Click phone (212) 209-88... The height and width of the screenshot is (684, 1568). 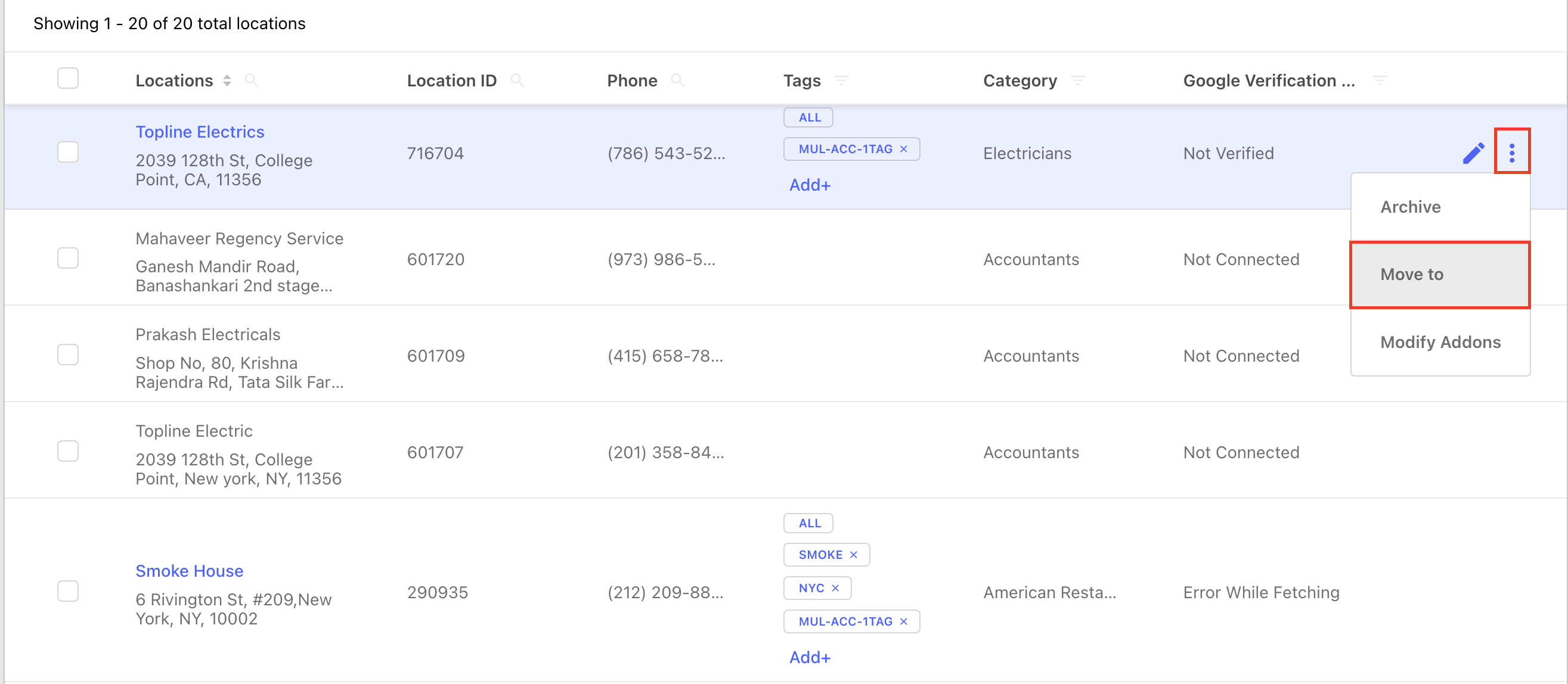click(x=665, y=592)
